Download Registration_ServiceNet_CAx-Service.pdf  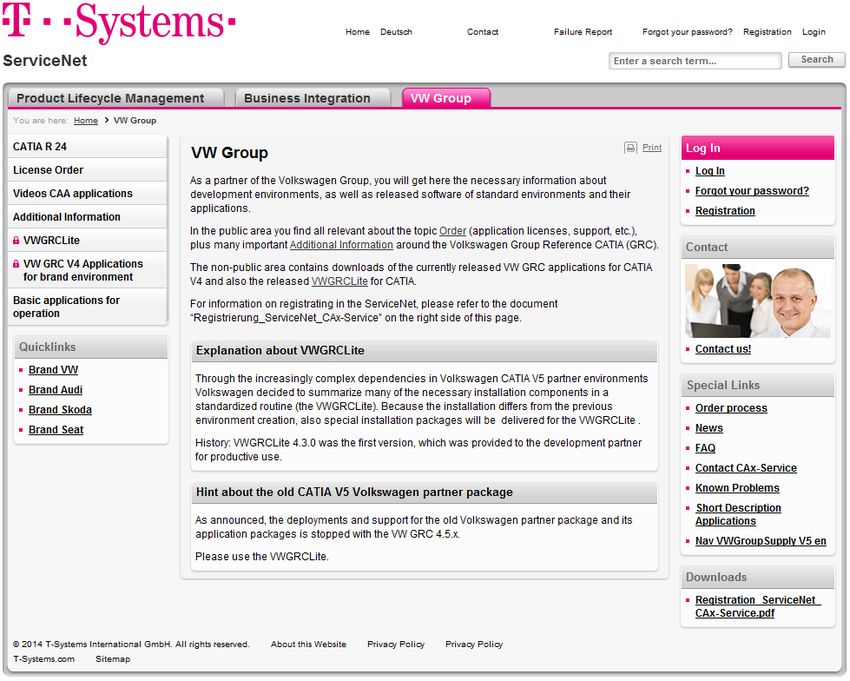coord(758,607)
